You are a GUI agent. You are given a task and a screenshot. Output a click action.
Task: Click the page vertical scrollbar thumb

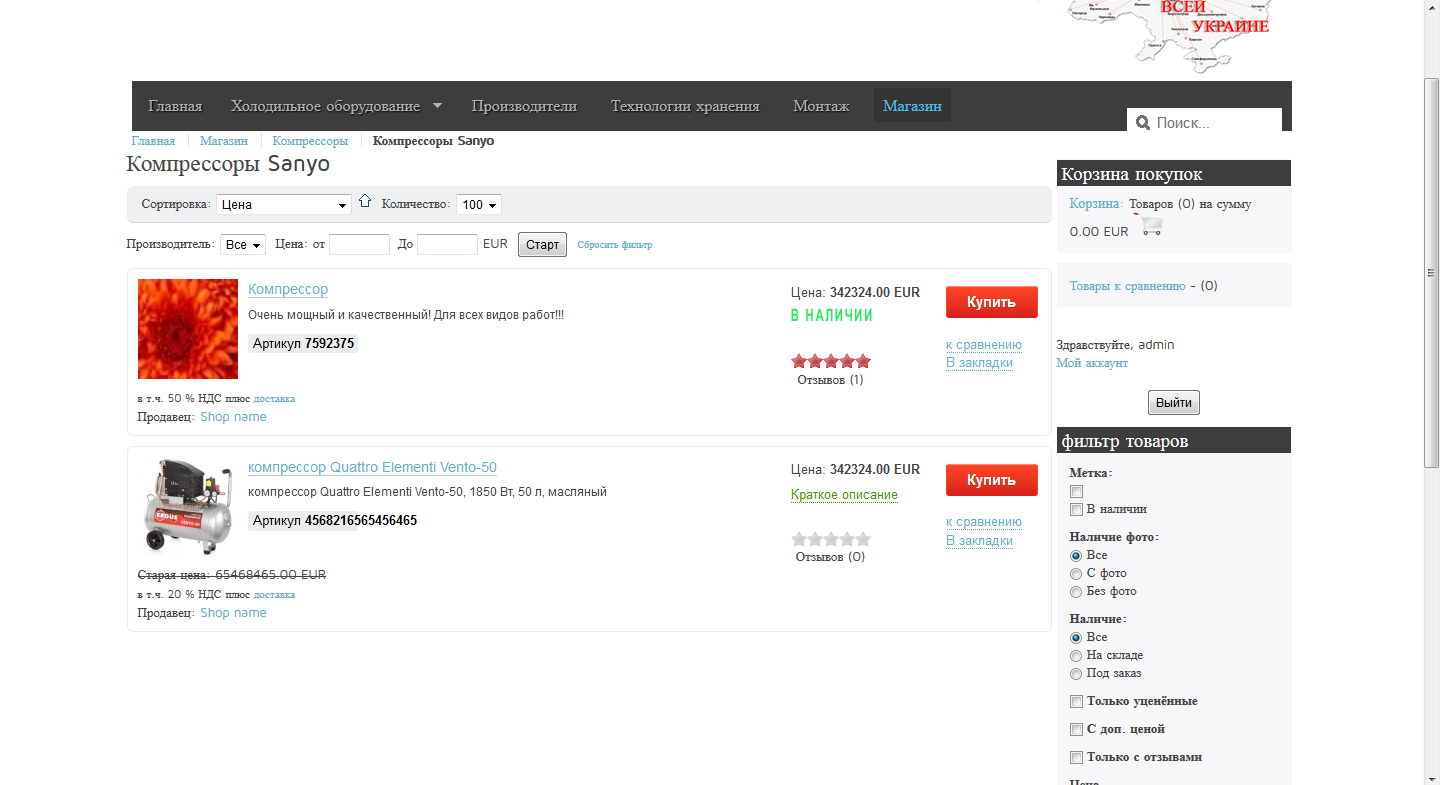1432,272
